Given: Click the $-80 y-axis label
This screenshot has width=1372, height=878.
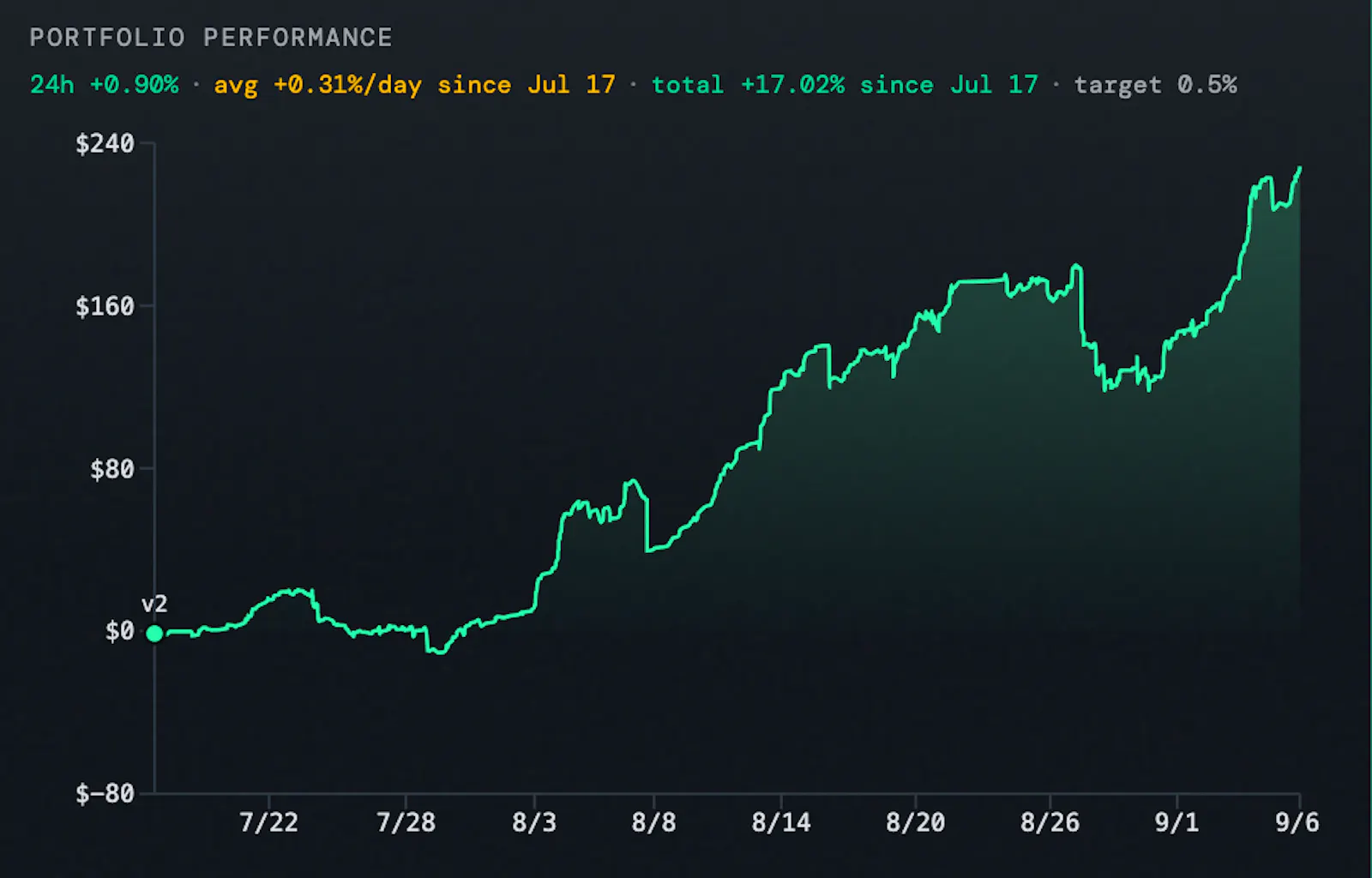Looking at the screenshot, I should pos(105,794).
